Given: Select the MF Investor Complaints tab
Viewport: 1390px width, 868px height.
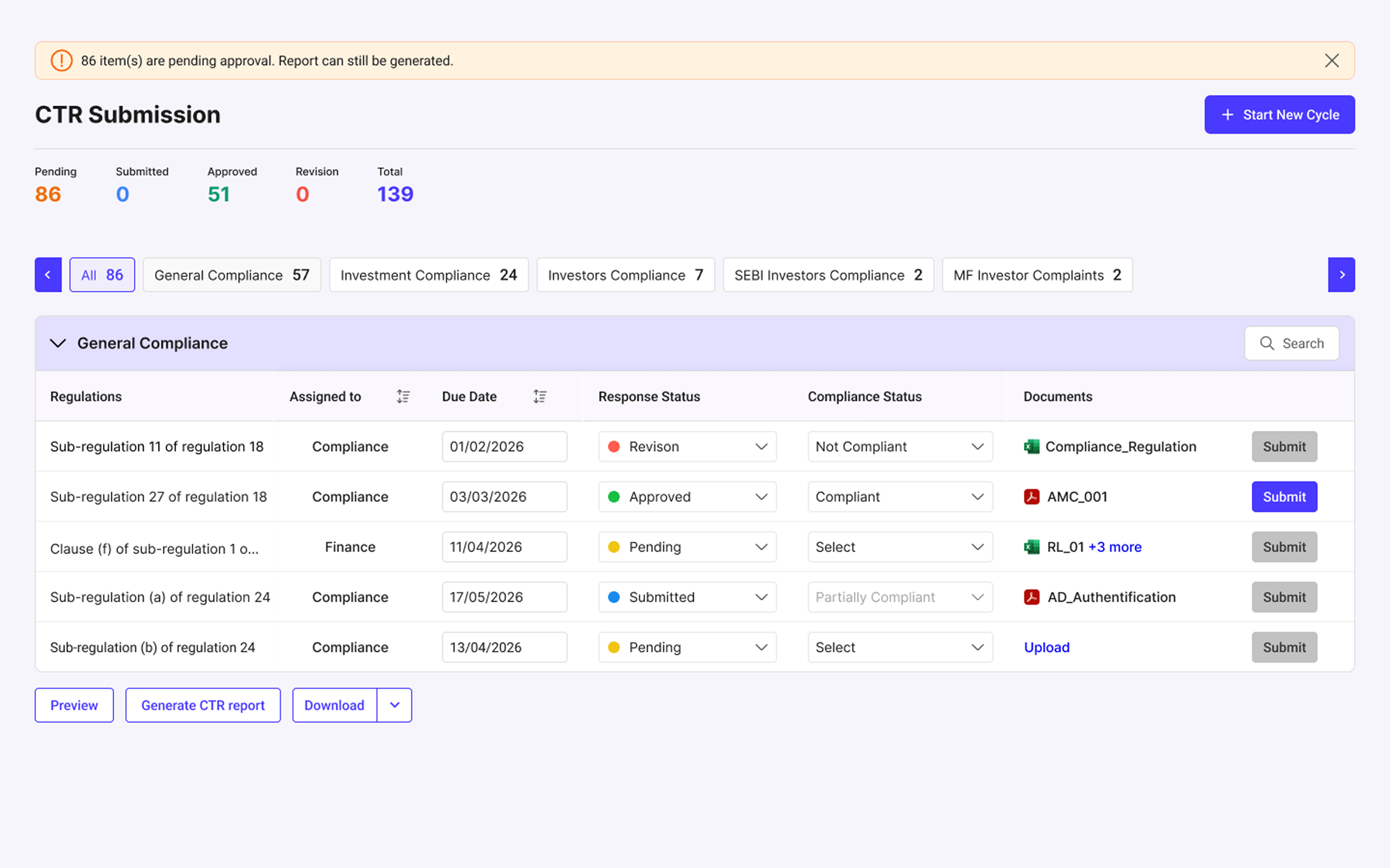Looking at the screenshot, I should tap(1036, 274).
